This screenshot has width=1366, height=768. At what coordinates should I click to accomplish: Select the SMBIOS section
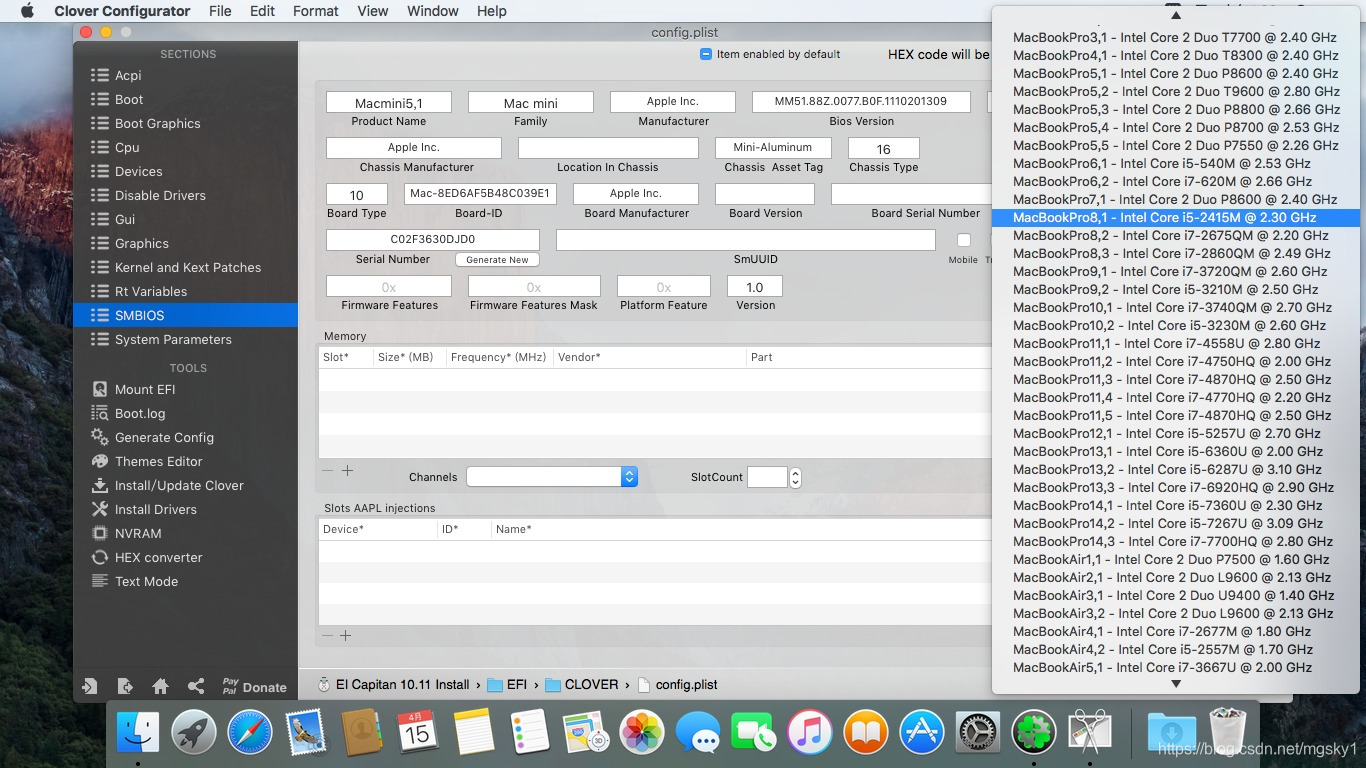(x=185, y=315)
